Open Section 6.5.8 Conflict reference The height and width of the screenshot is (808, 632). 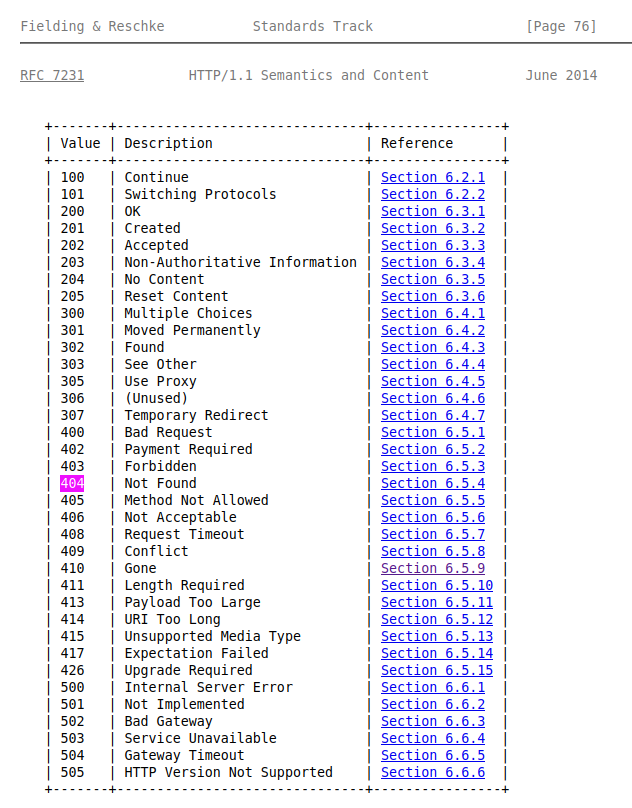433,551
